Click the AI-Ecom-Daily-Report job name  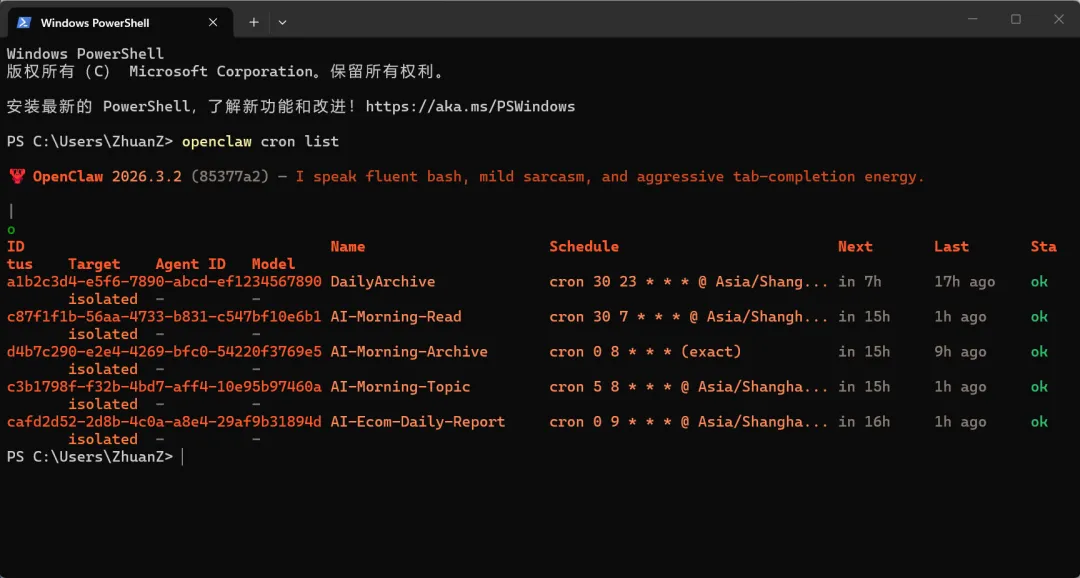point(418,422)
